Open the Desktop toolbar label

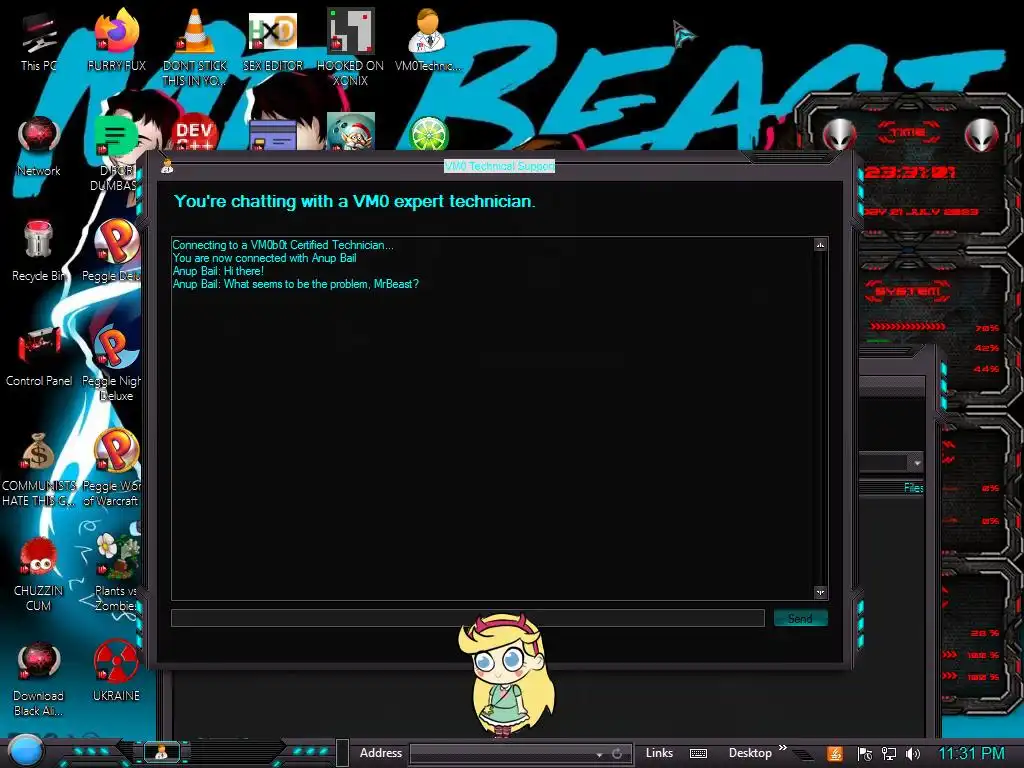click(x=750, y=753)
